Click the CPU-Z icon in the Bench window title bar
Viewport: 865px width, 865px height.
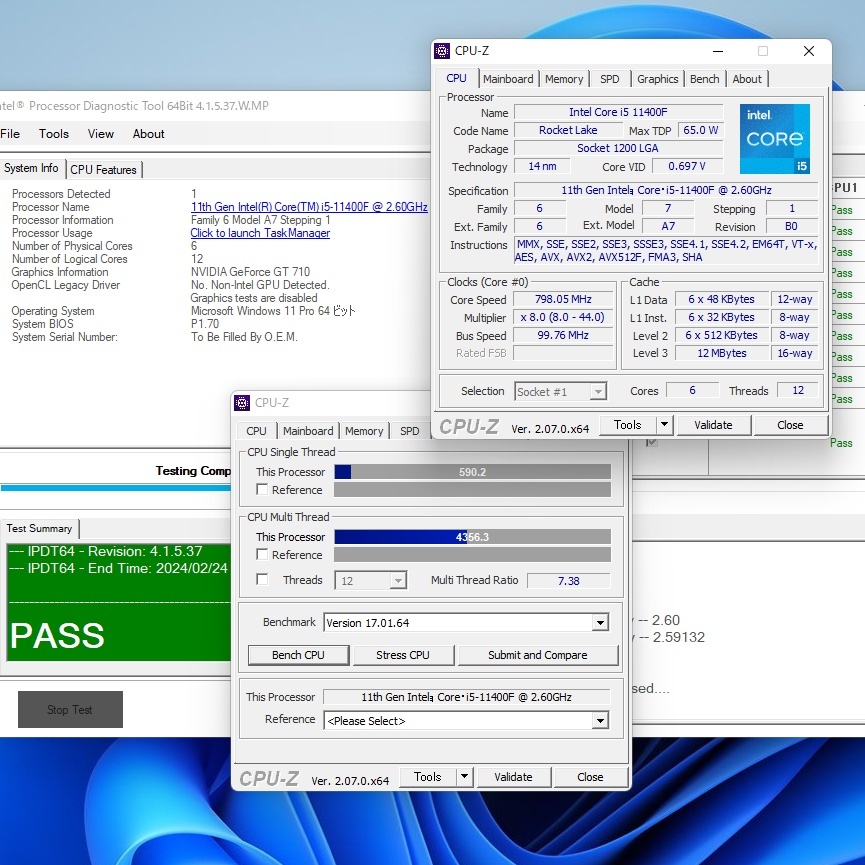pos(240,402)
